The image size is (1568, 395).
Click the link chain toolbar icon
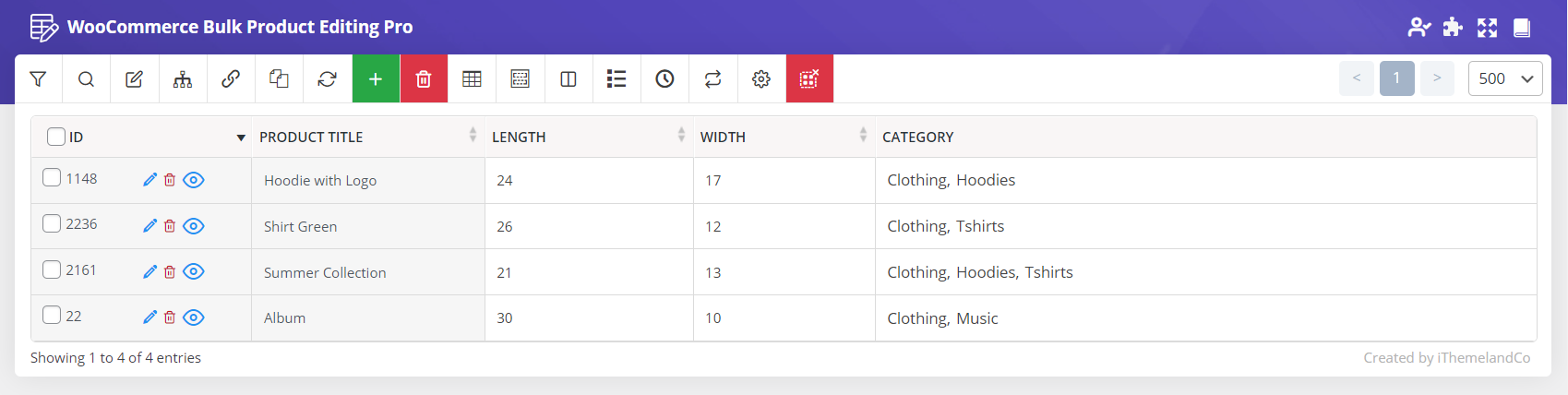click(231, 79)
